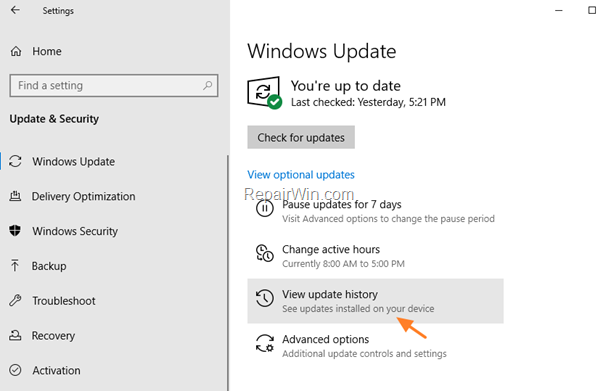Click the Windows Update sync icon in sidebar

point(15,161)
